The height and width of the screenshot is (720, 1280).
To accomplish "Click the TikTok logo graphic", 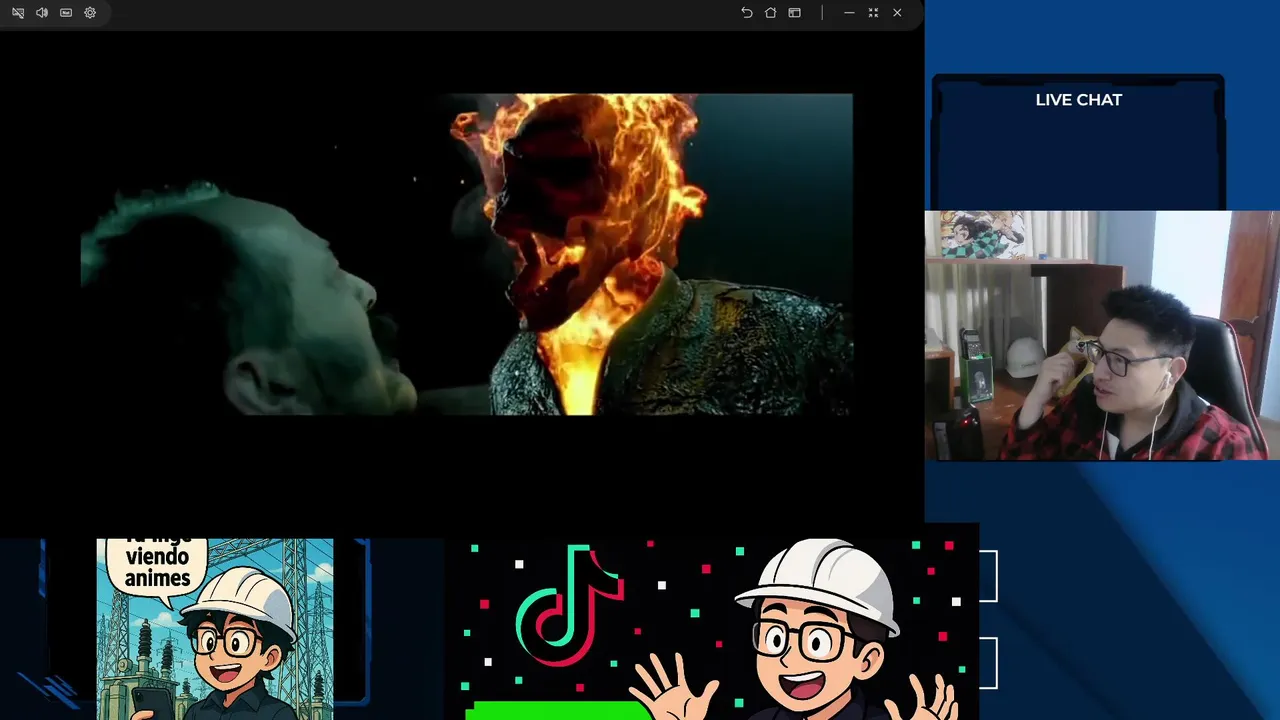I will (x=570, y=604).
